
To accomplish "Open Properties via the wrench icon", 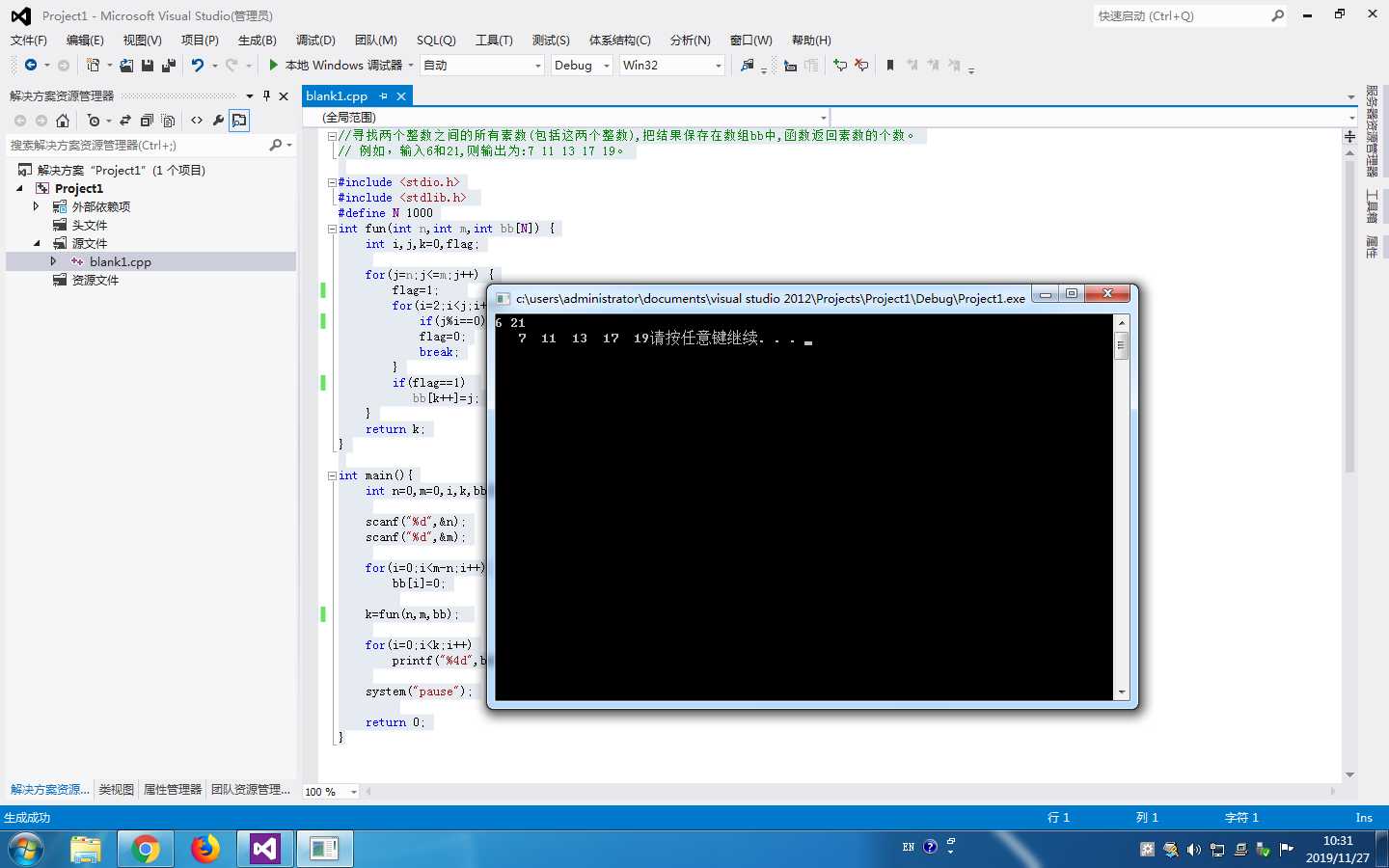I will (x=218, y=121).
